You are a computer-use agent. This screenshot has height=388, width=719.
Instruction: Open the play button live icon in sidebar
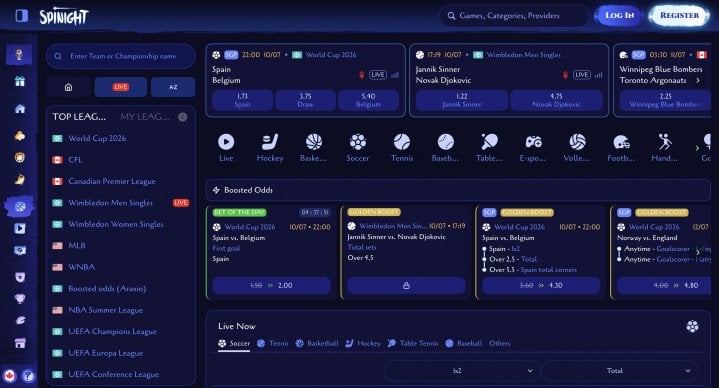(x=20, y=228)
